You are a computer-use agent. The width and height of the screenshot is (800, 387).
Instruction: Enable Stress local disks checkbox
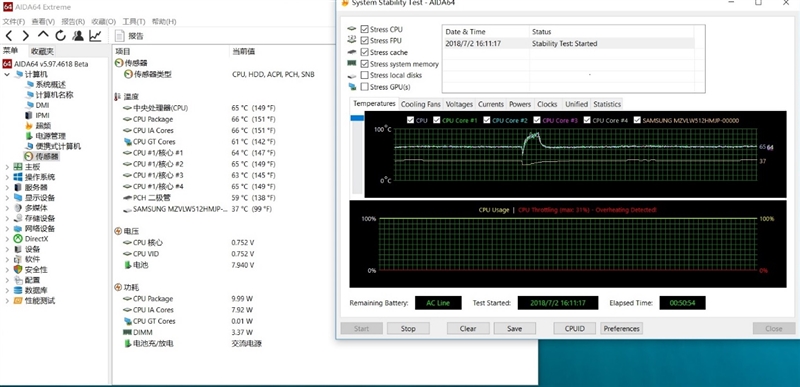click(364, 75)
